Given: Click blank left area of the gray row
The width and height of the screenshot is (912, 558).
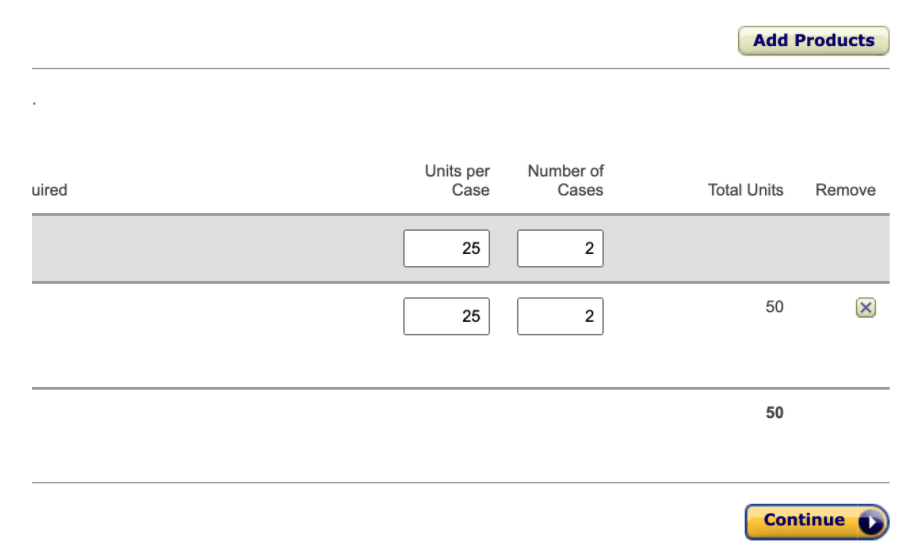Looking at the screenshot, I should pos(215,248).
